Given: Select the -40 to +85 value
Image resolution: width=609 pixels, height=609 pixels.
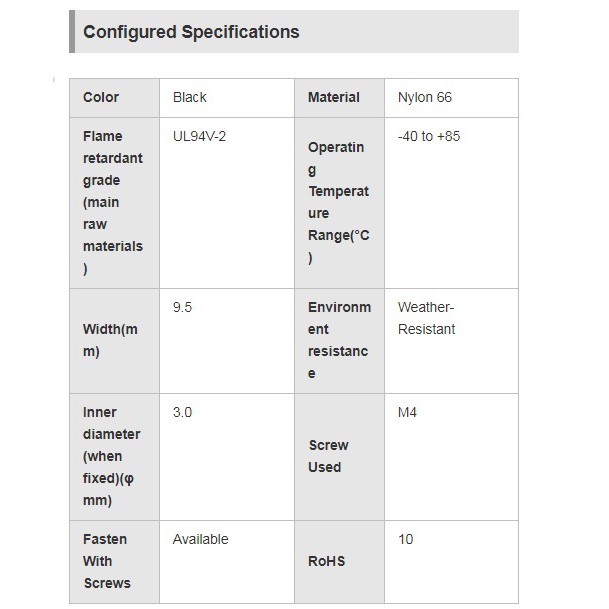Looking at the screenshot, I should coord(429,136).
